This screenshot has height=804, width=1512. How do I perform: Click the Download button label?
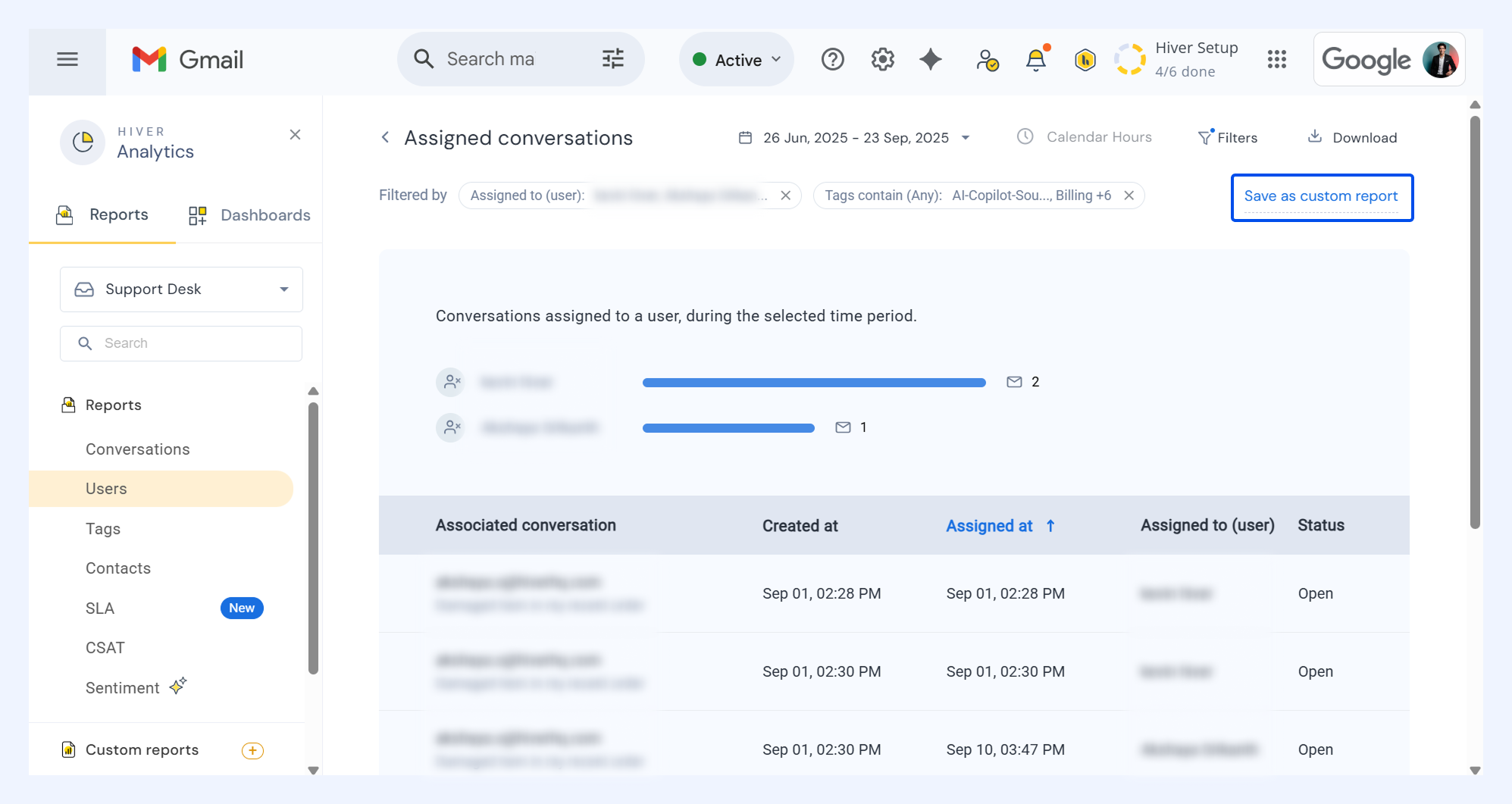pos(1365,138)
